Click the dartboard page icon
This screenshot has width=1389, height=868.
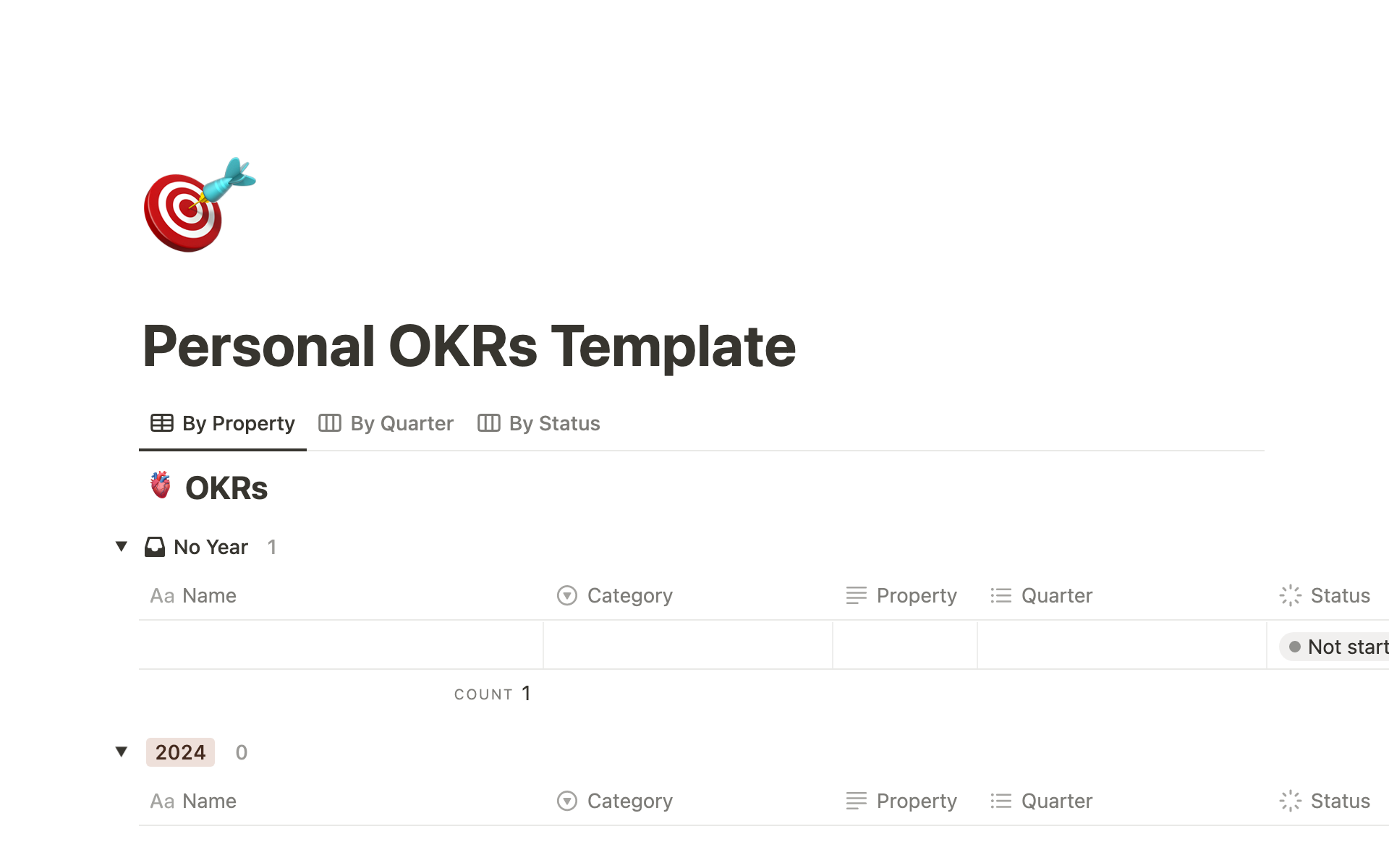200,205
